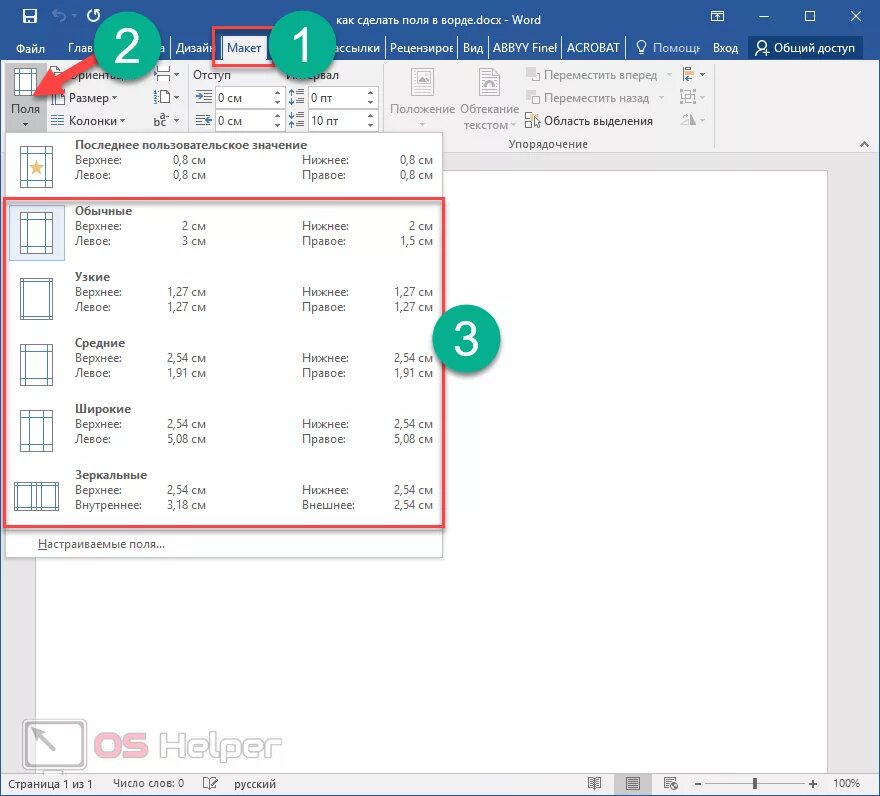Click the zoom out minus button
The height and width of the screenshot is (796, 880).
pyautogui.click(x=698, y=784)
